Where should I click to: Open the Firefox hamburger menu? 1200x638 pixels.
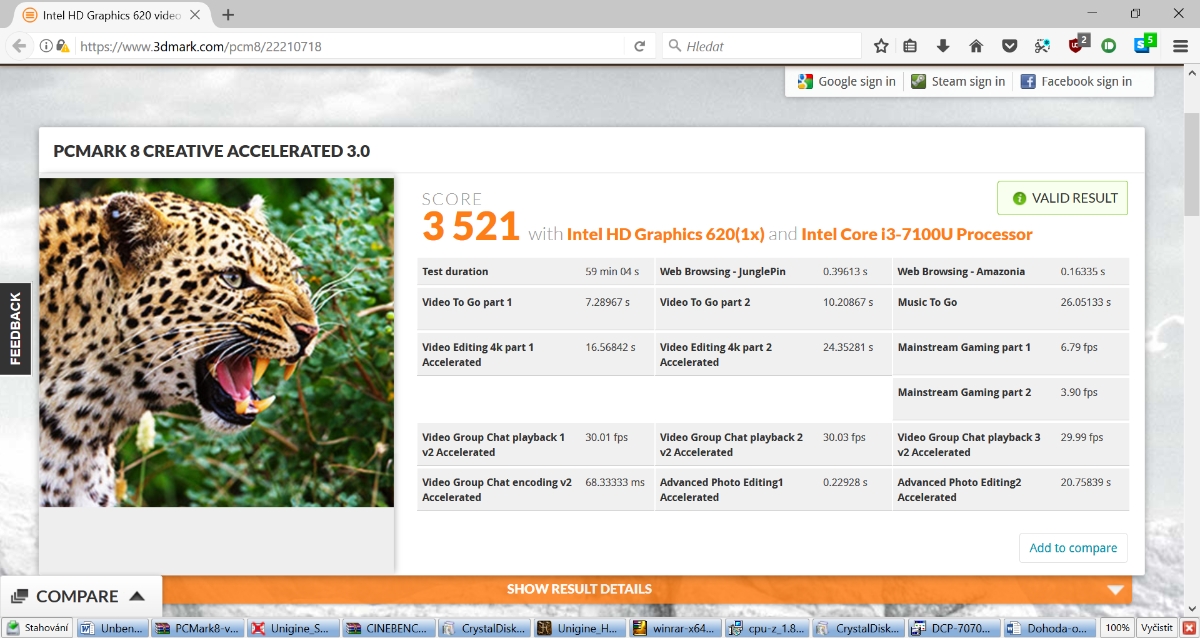pyautogui.click(x=1180, y=46)
